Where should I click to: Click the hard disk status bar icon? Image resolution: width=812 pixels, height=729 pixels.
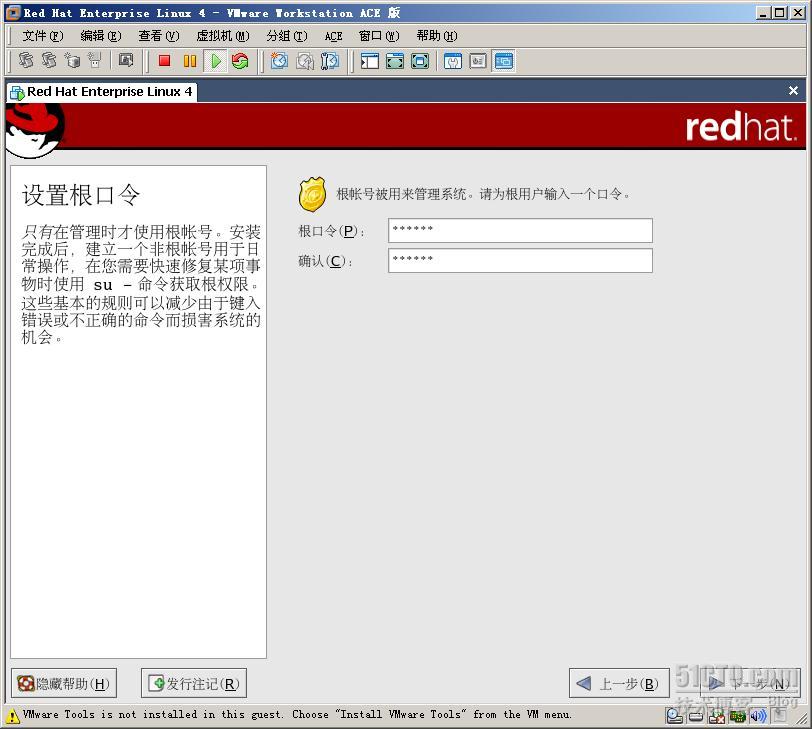pyautogui.click(x=696, y=717)
